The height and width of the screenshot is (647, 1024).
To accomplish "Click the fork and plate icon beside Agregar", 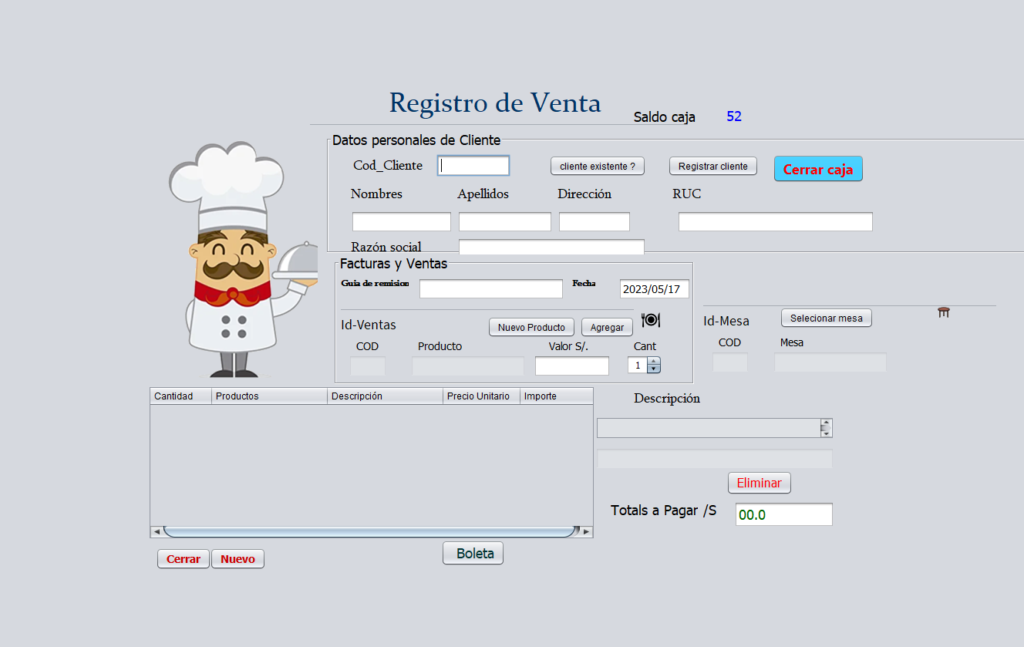I will (651, 320).
